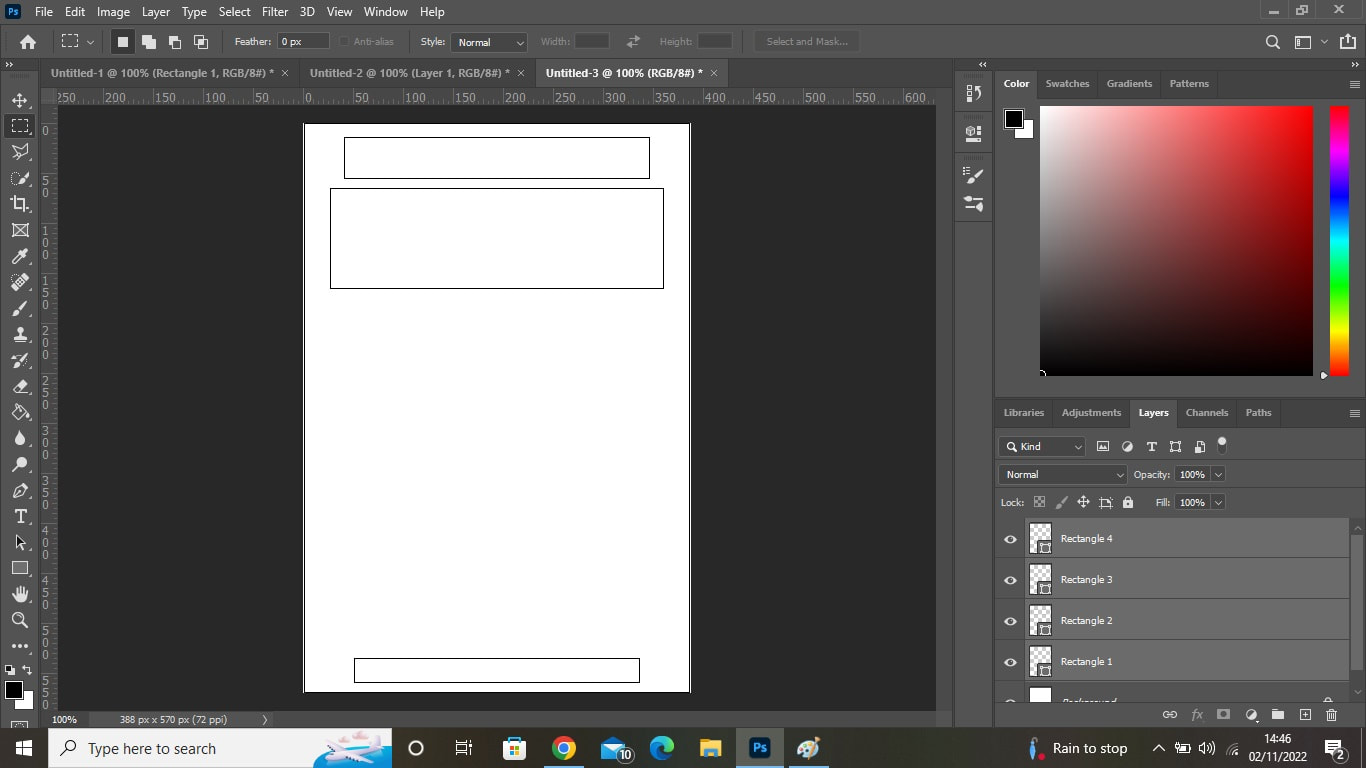Switch to the Channels tab
The image size is (1366, 768).
[1206, 413]
